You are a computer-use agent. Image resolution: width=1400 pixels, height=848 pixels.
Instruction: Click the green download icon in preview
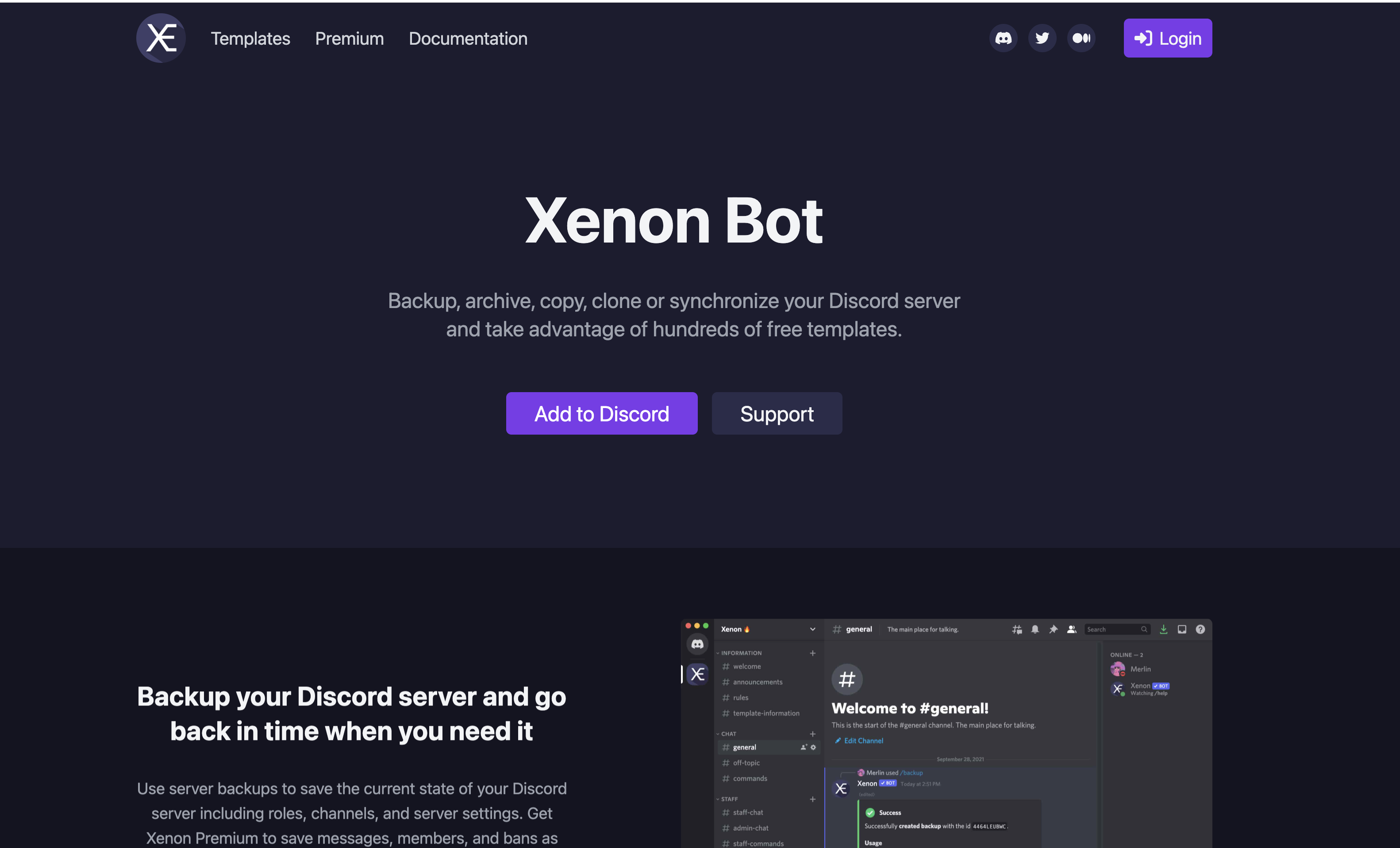[x=1164, y=629]
